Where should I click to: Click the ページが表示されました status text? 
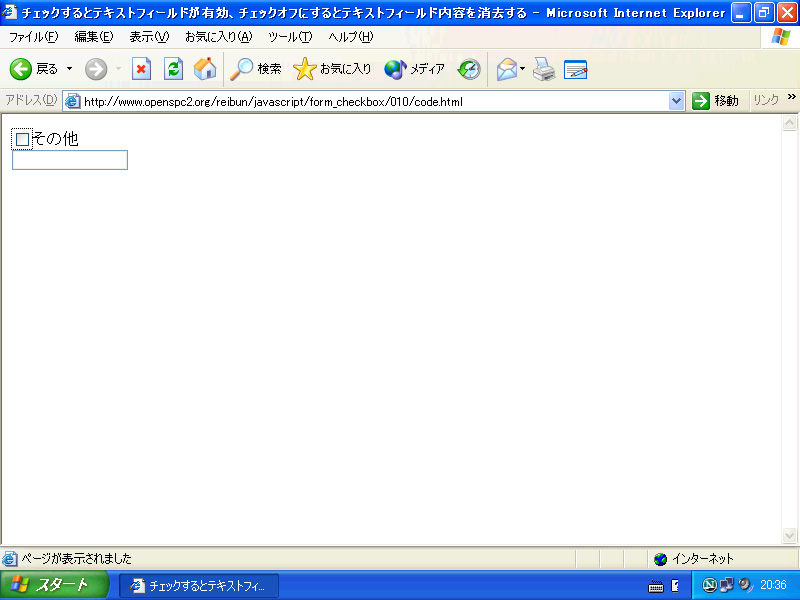[x=76, y=559]
